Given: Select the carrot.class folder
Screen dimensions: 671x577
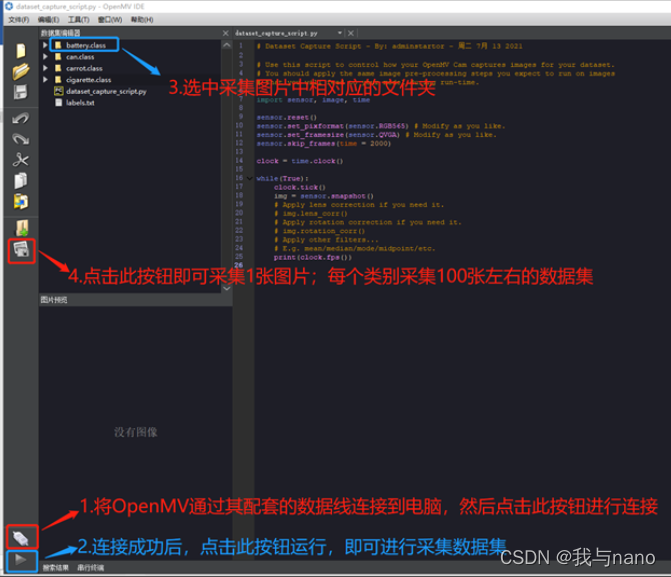Looking at the screenshot, I should (84, 68).
